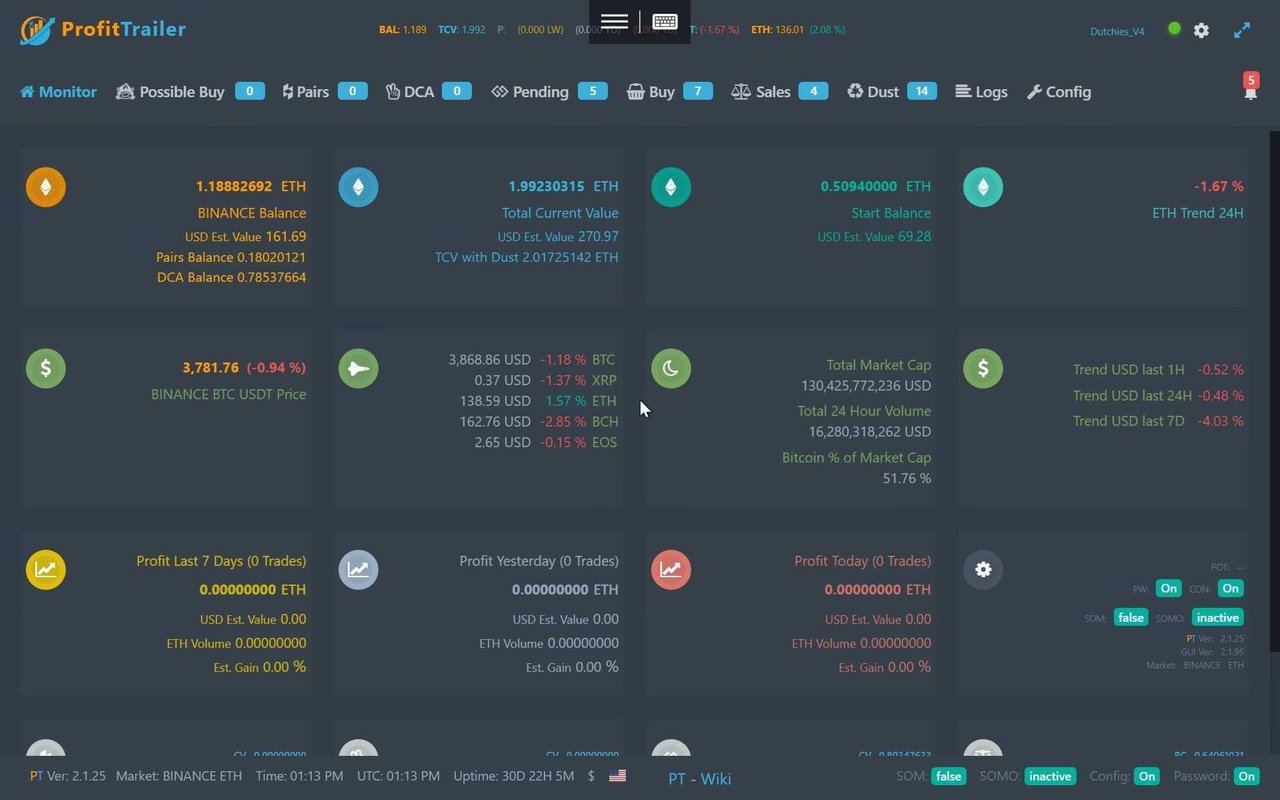
Task: Click gray chart icon in Profit Yesterday card
Action: tap(358, 569)
